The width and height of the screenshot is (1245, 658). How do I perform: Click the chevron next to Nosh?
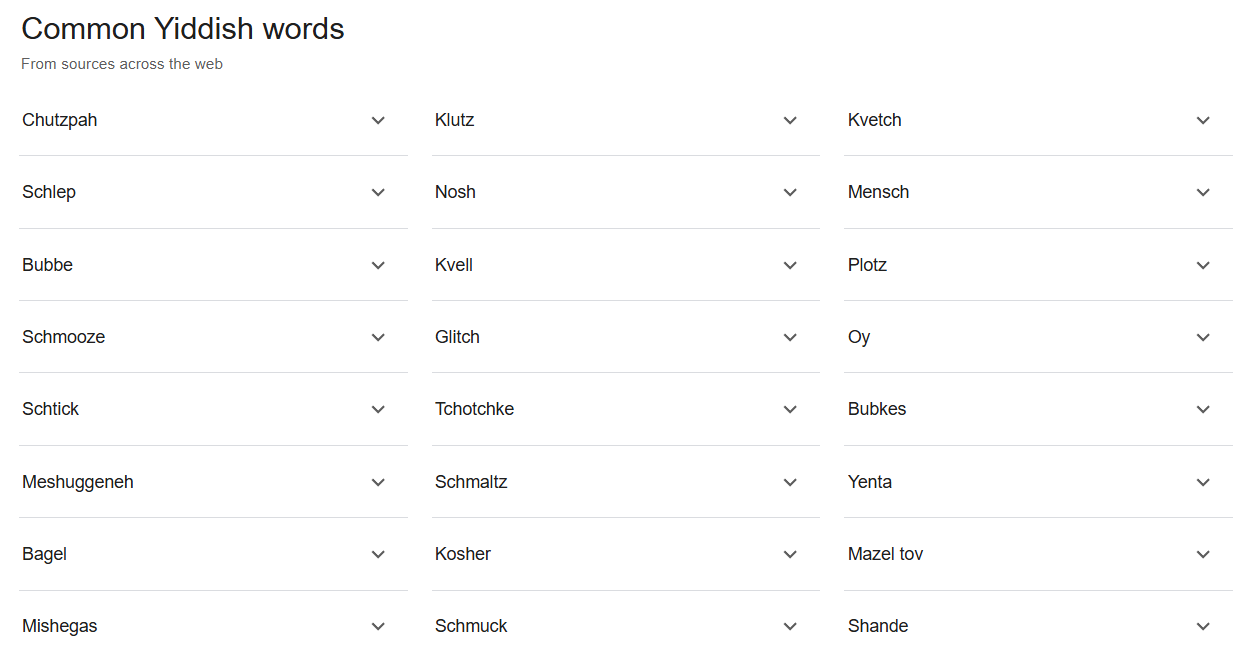790,192
